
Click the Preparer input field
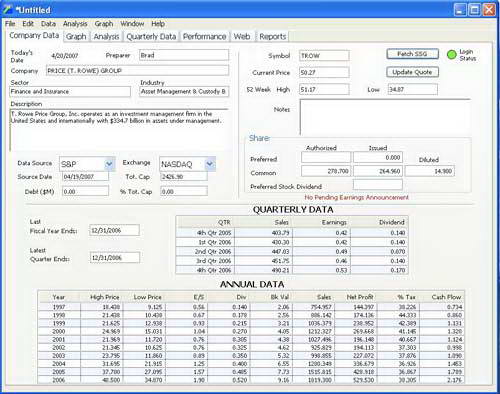[x=184, y=55]
